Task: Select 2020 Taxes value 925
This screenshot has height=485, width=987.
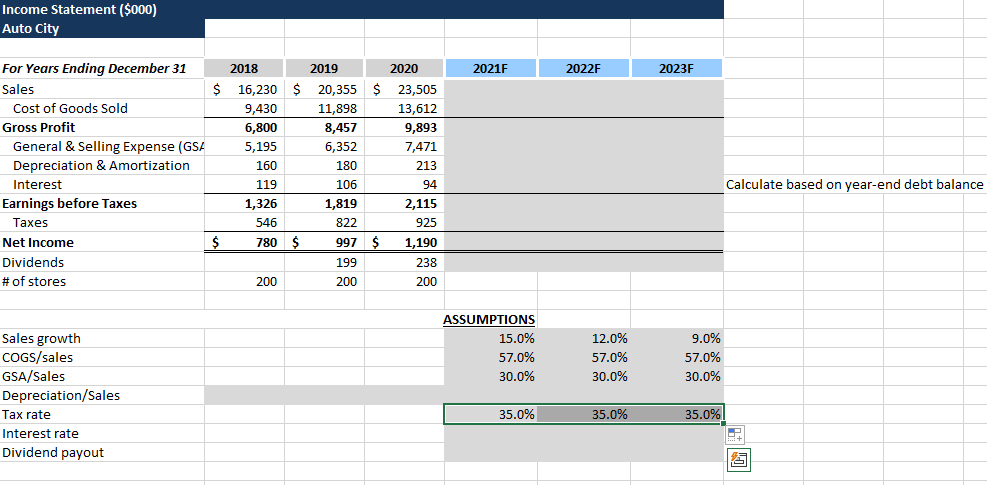Action: 404,222
